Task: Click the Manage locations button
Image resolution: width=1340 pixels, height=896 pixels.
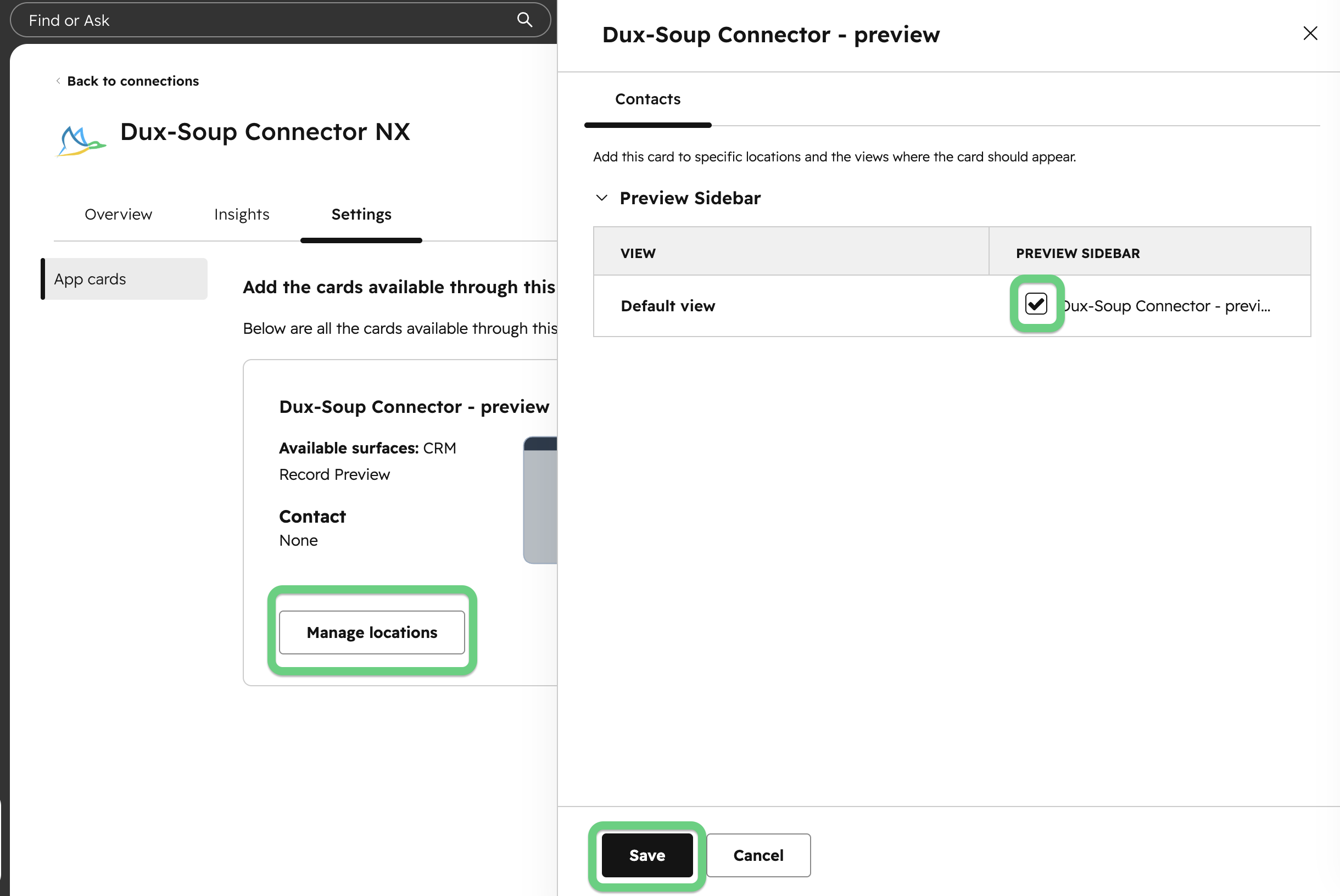Action: click(x=372, y=632)
